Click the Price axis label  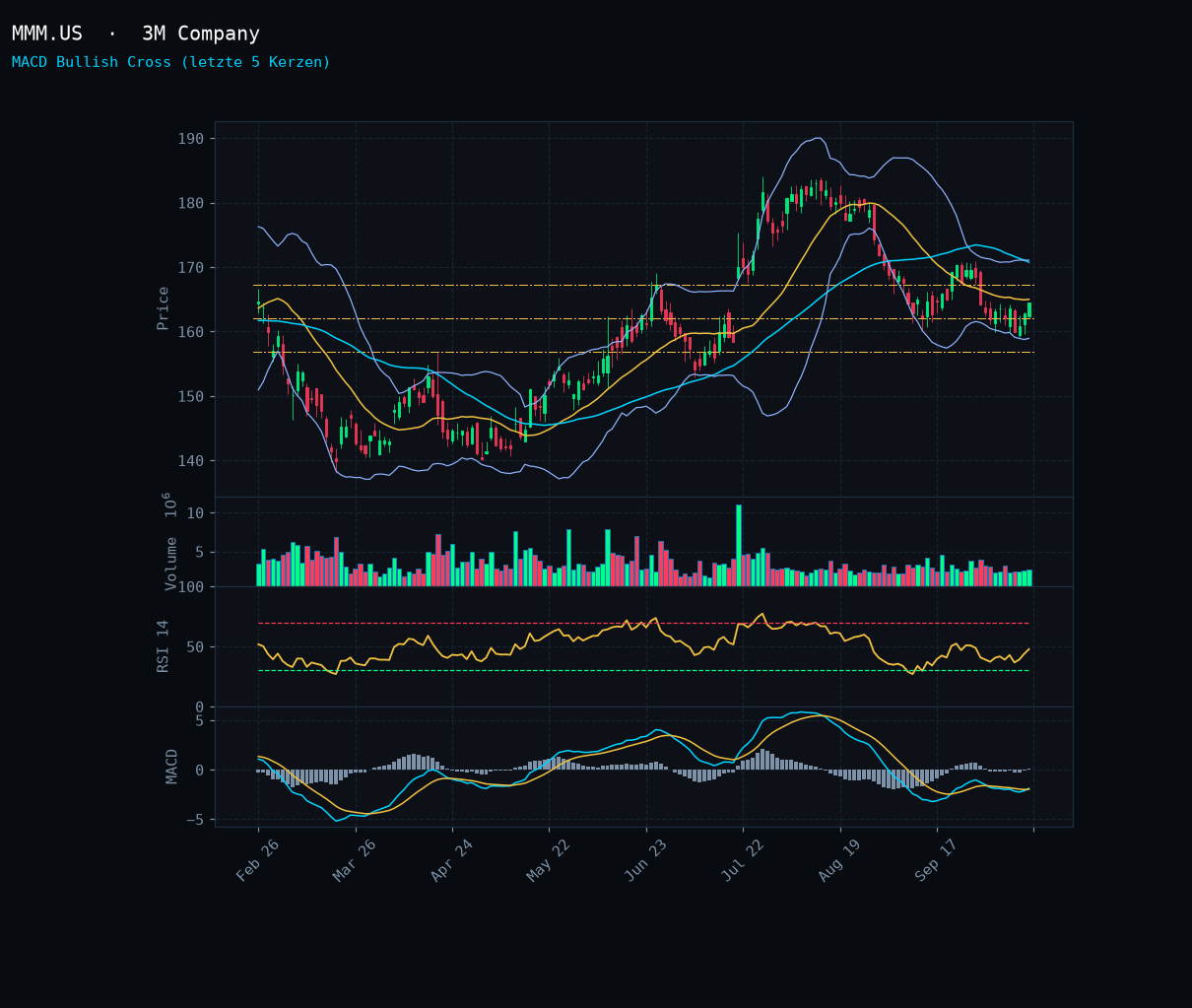(164, 308)
